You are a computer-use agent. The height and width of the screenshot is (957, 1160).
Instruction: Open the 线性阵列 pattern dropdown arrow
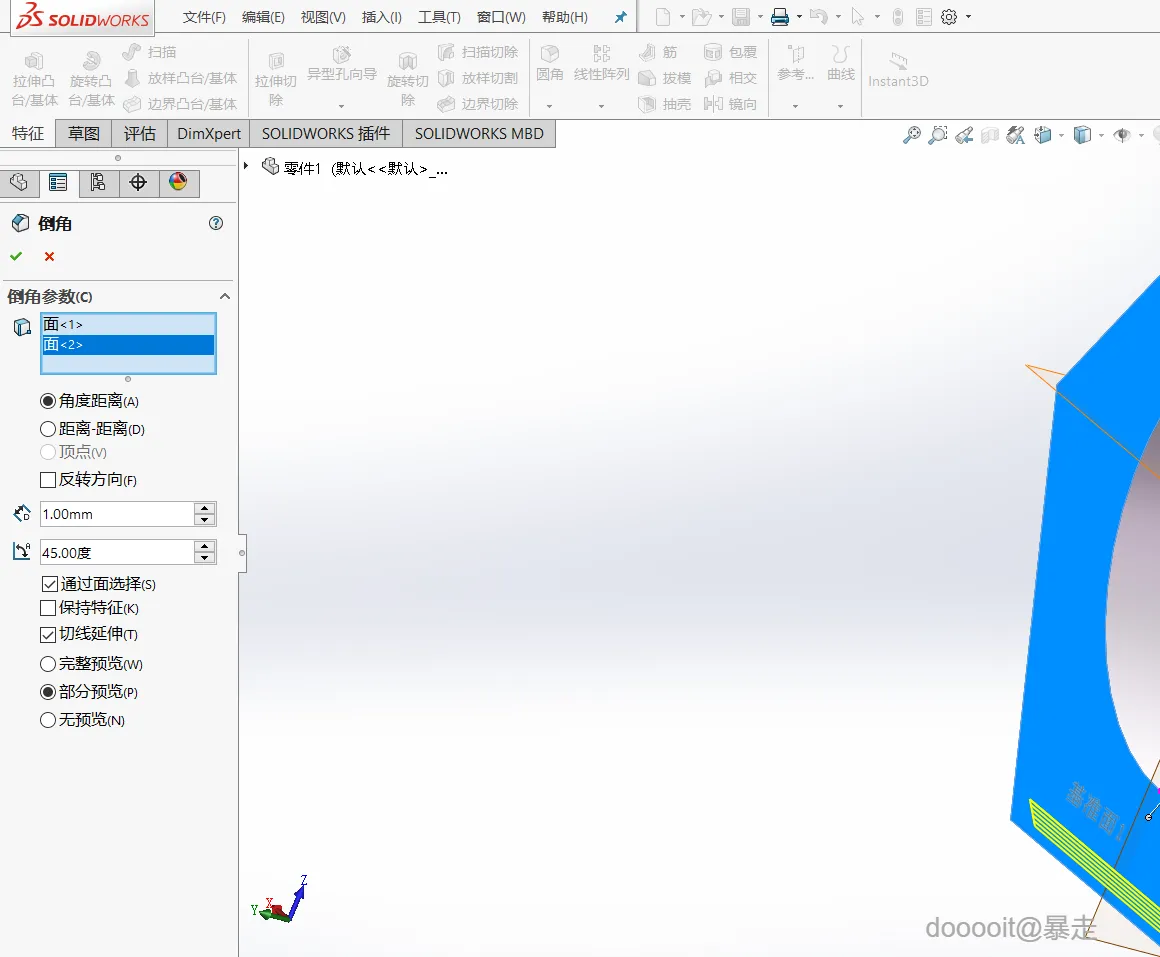pos(601,106)
